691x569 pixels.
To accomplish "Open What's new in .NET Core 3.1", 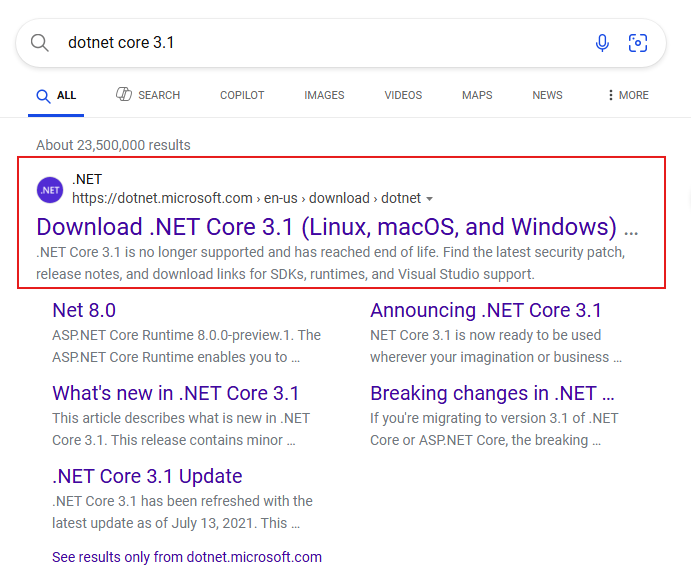I will click(175, 393).
